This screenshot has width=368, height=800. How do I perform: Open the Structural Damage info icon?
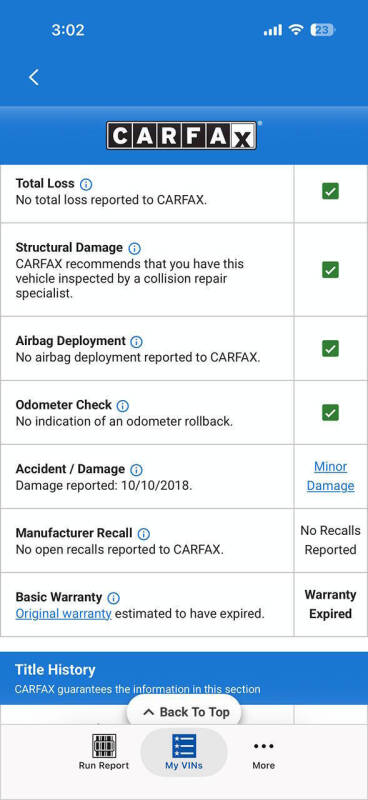point(135,248)
